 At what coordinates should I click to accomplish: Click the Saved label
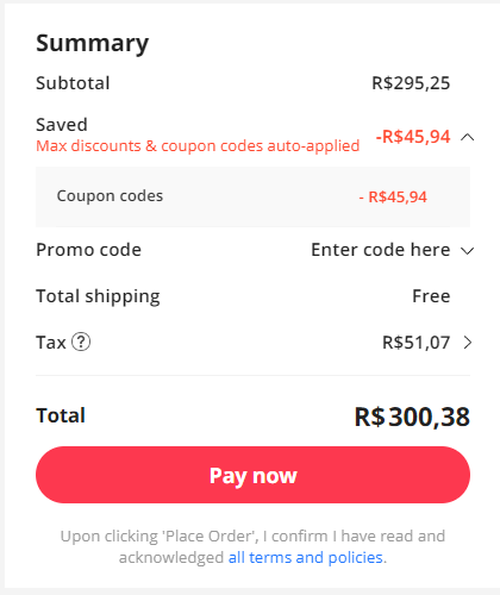tap(61, 124)
